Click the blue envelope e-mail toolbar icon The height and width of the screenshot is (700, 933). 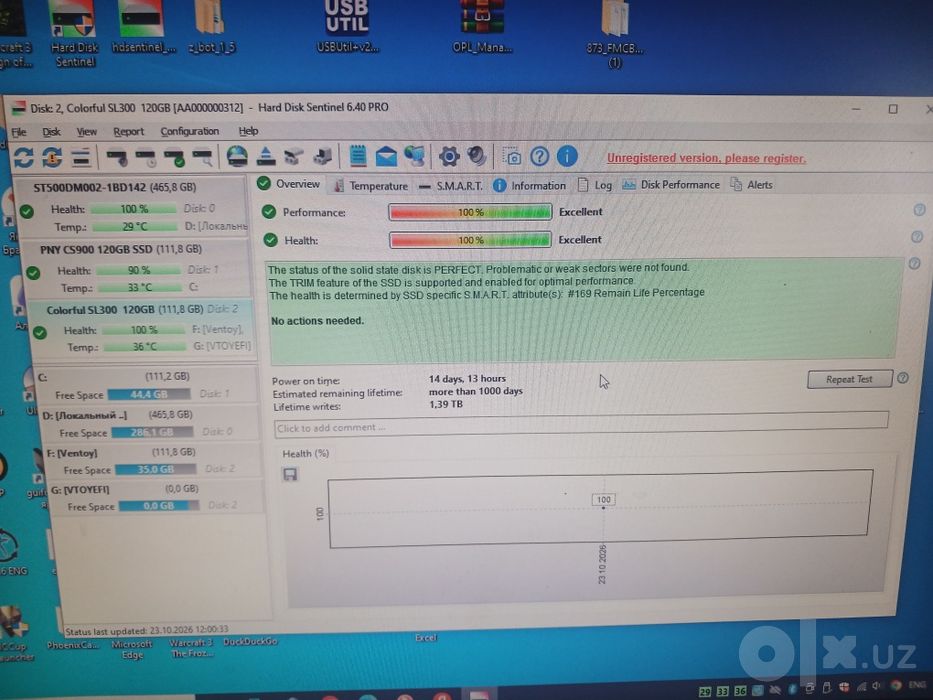coord(386,157)
